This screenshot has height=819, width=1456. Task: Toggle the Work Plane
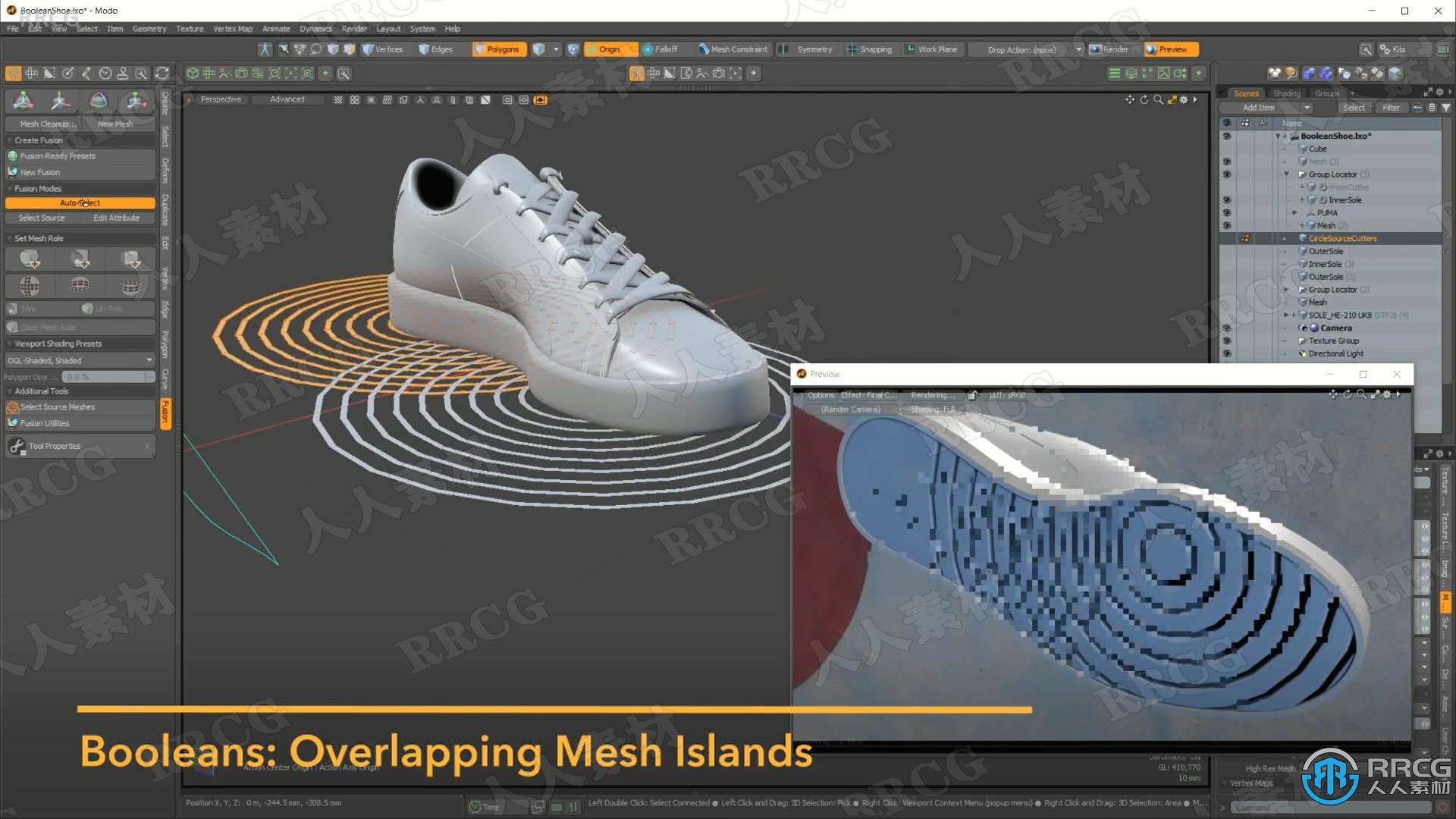pos(932,49)
